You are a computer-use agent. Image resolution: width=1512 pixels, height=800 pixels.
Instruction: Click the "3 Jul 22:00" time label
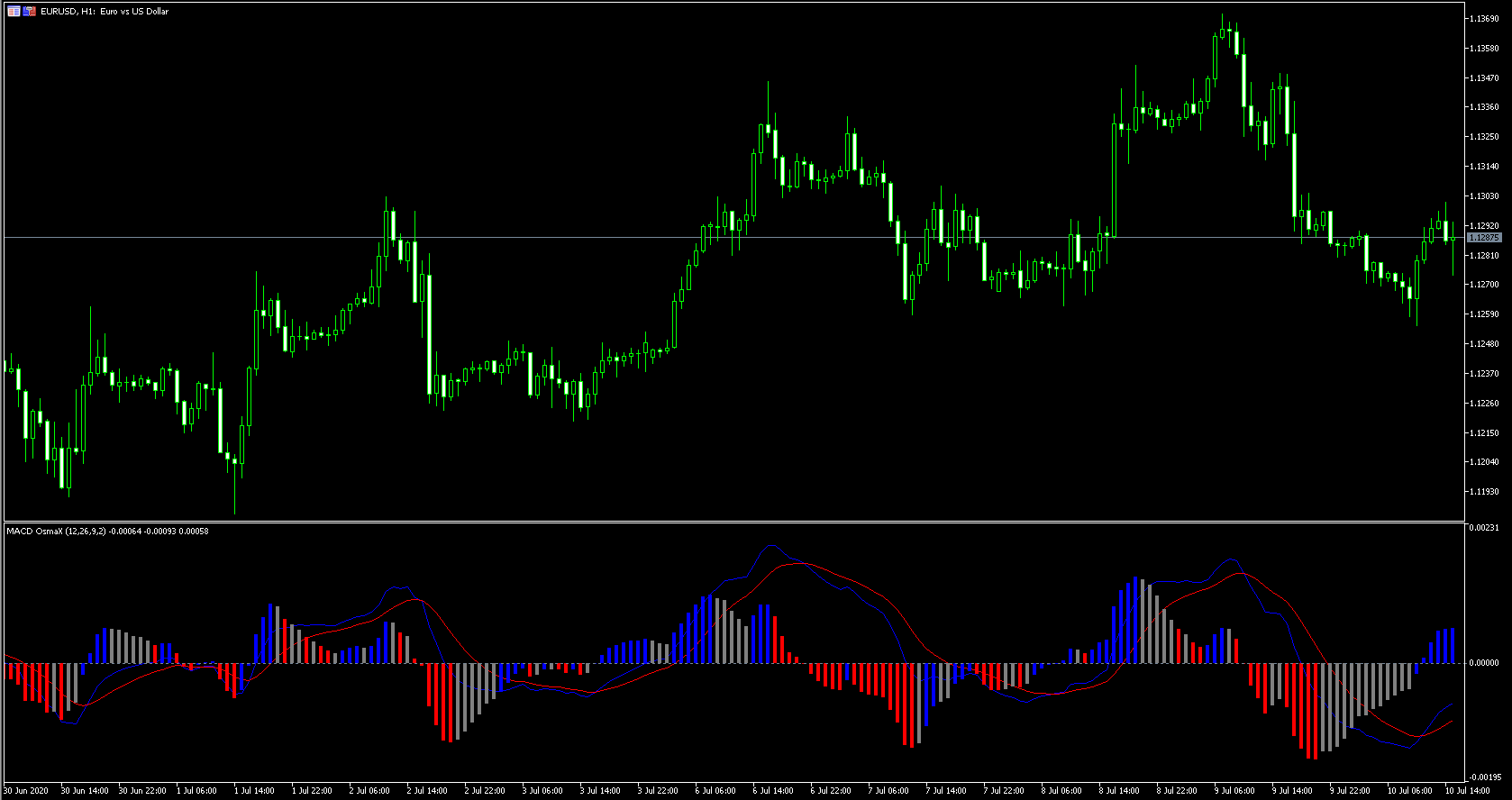pos(658,791)
